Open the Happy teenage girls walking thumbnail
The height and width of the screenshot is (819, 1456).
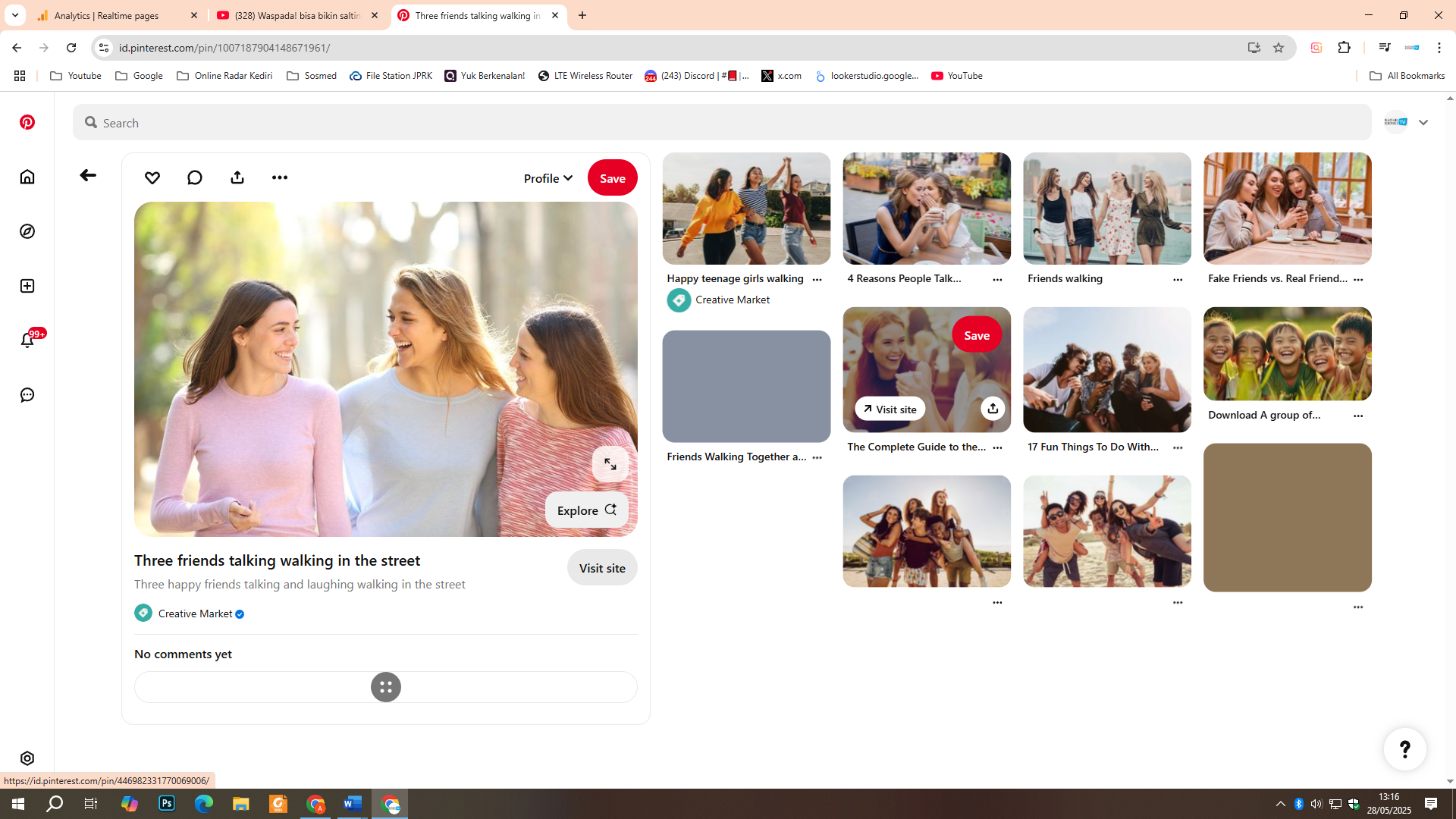746,209
